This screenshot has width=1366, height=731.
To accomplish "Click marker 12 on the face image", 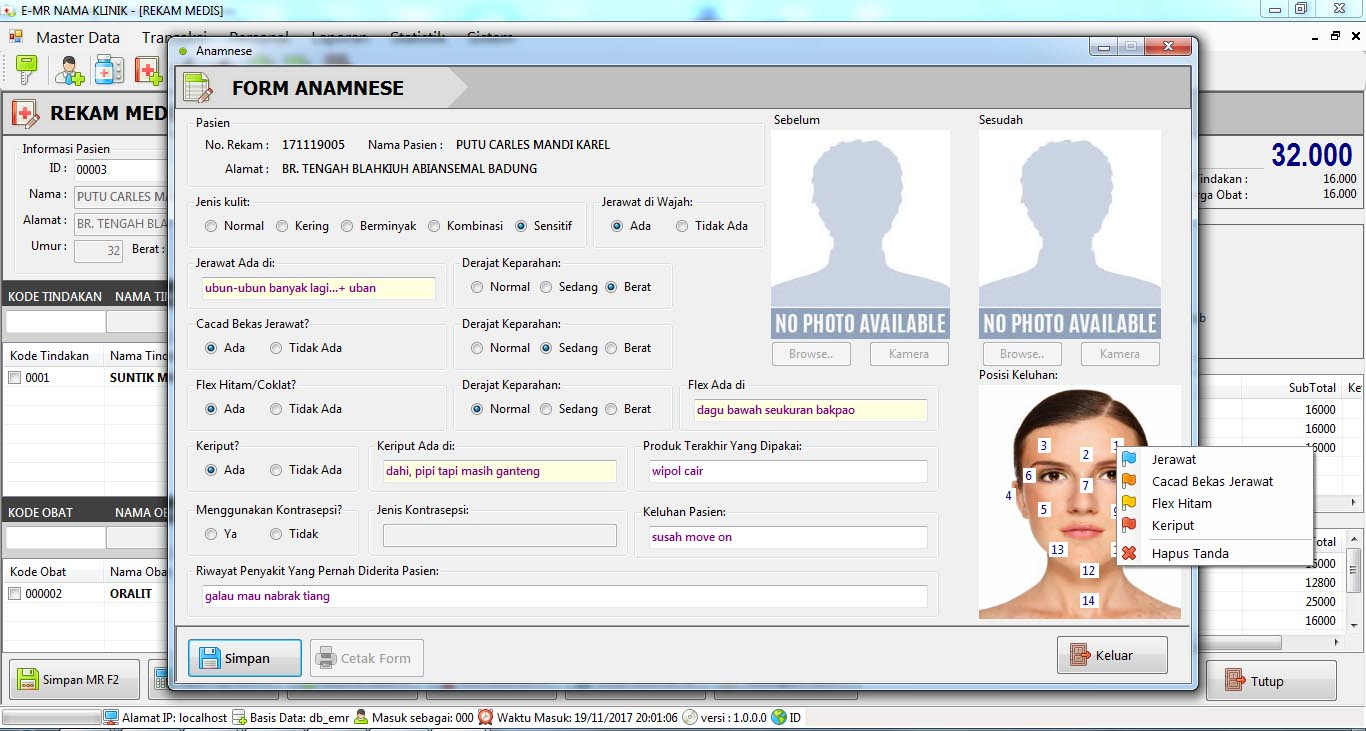I will click(x=1088, y=571).
